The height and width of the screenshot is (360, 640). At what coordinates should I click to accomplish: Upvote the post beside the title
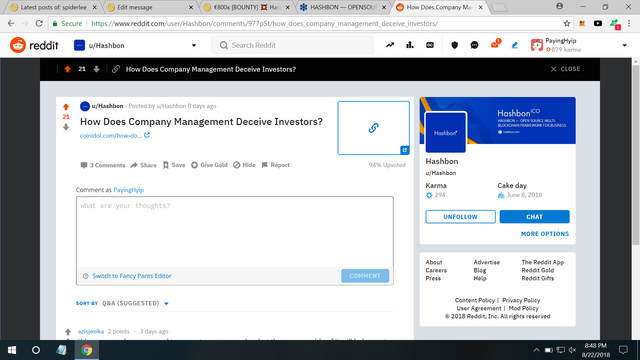point(66,107)
